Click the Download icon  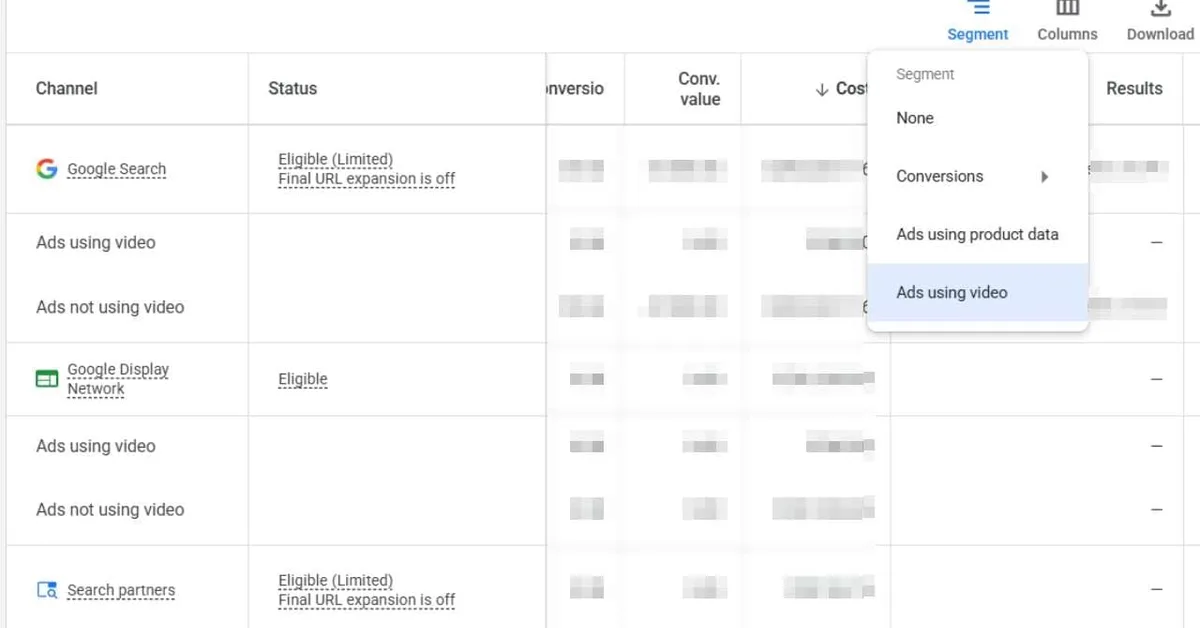coord(1160,9)
